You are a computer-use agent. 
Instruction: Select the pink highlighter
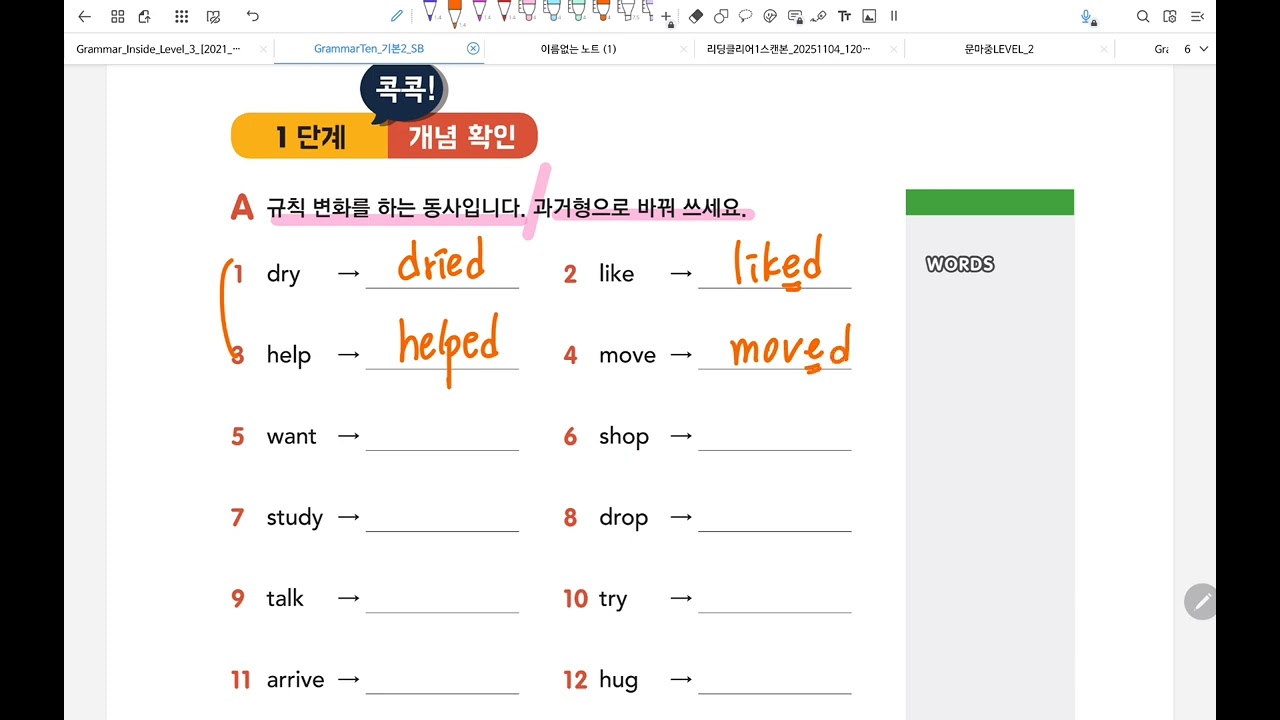528,12
